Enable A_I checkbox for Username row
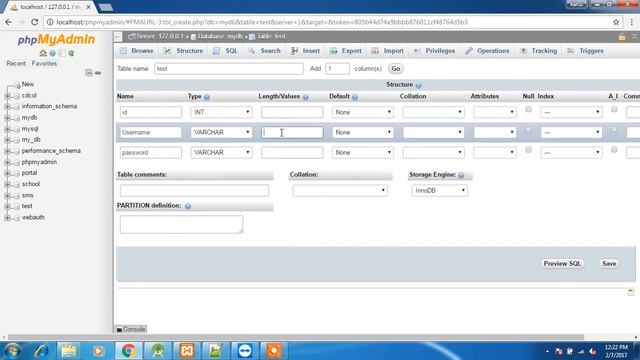The height and width of the screenshot is (360, 640). pos(614,129)
